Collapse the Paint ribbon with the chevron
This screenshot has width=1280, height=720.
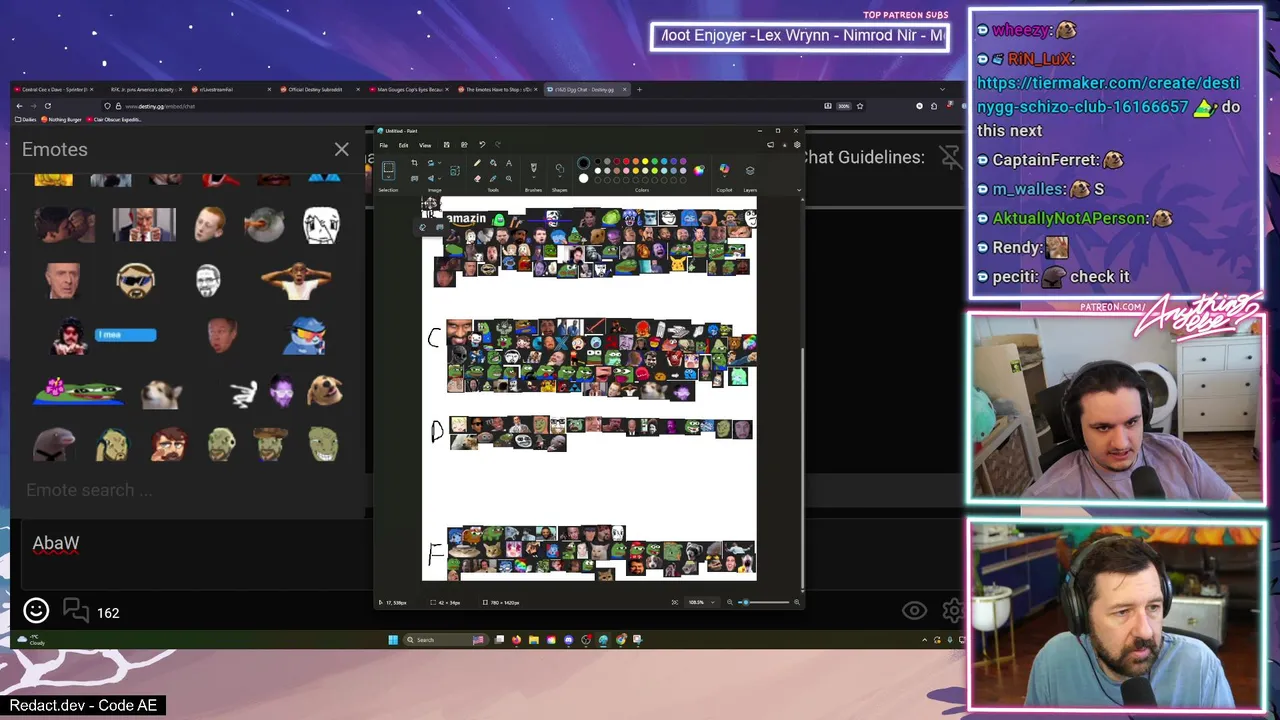point(799,190)
